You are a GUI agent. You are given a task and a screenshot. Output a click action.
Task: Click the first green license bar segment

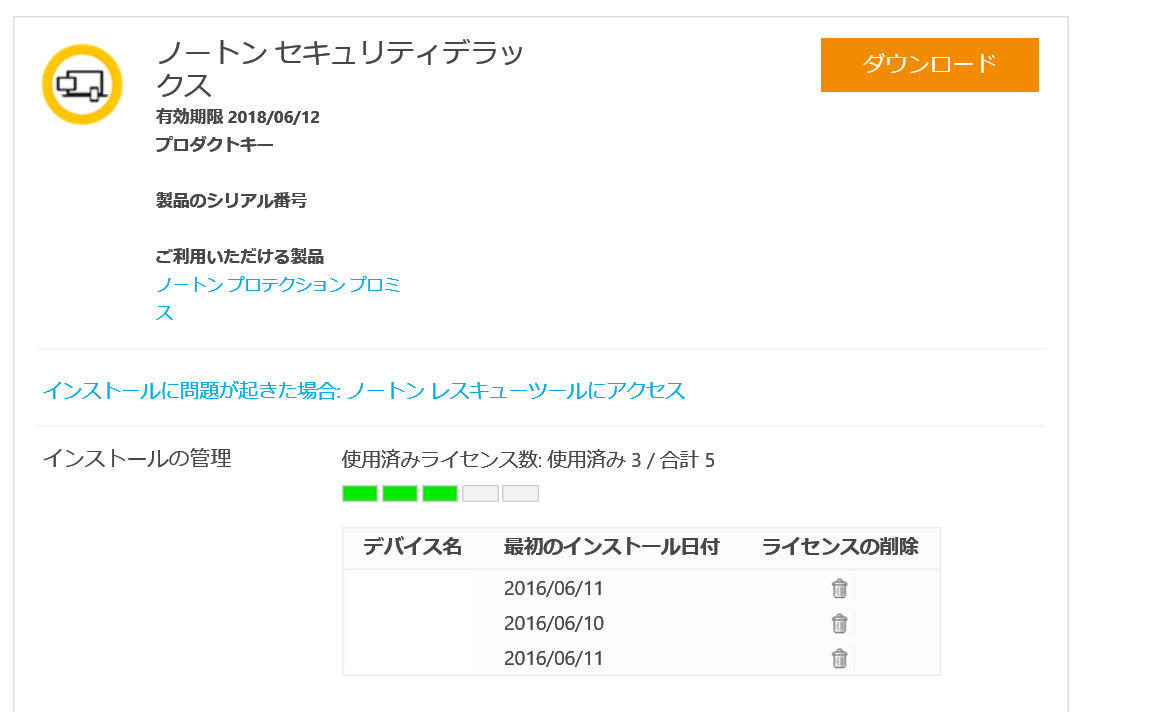(x=360, y=493)
